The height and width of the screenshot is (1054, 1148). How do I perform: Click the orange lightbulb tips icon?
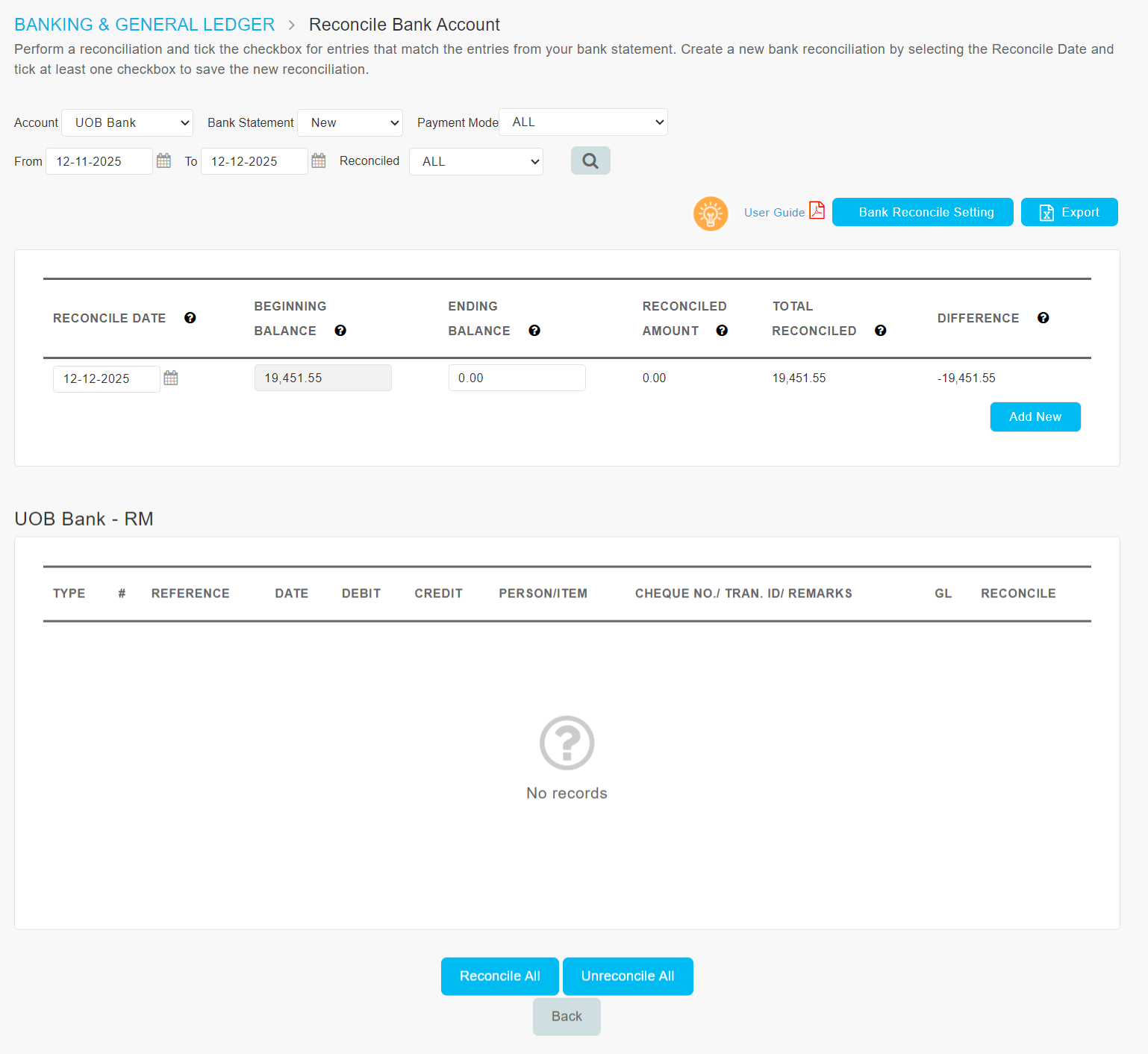pyautogui.click(x=710, y=213)
